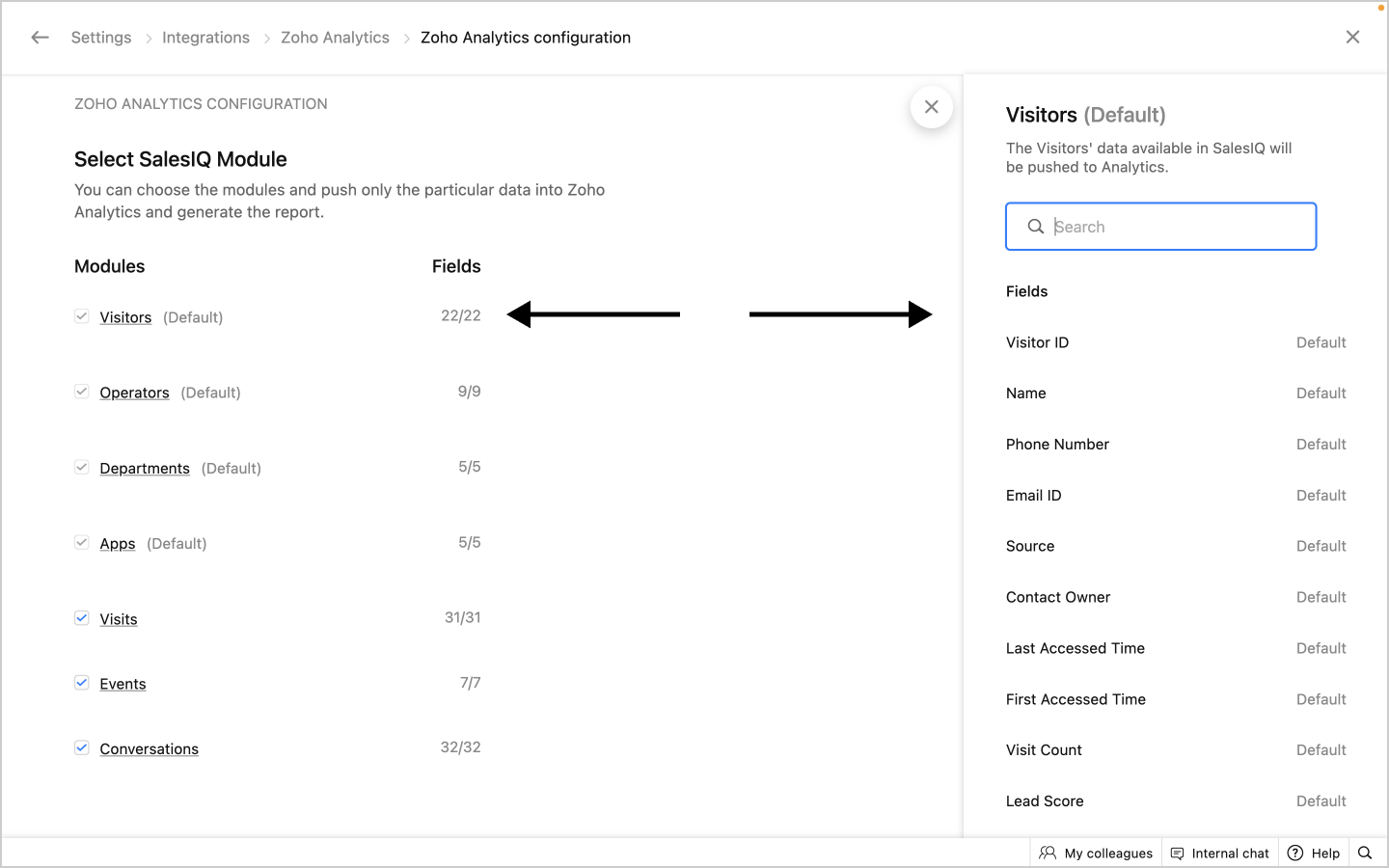Click the search icon in the bottom bar
The image size is (1389, 868).
pyautogui.click(x=1365, y=854)
